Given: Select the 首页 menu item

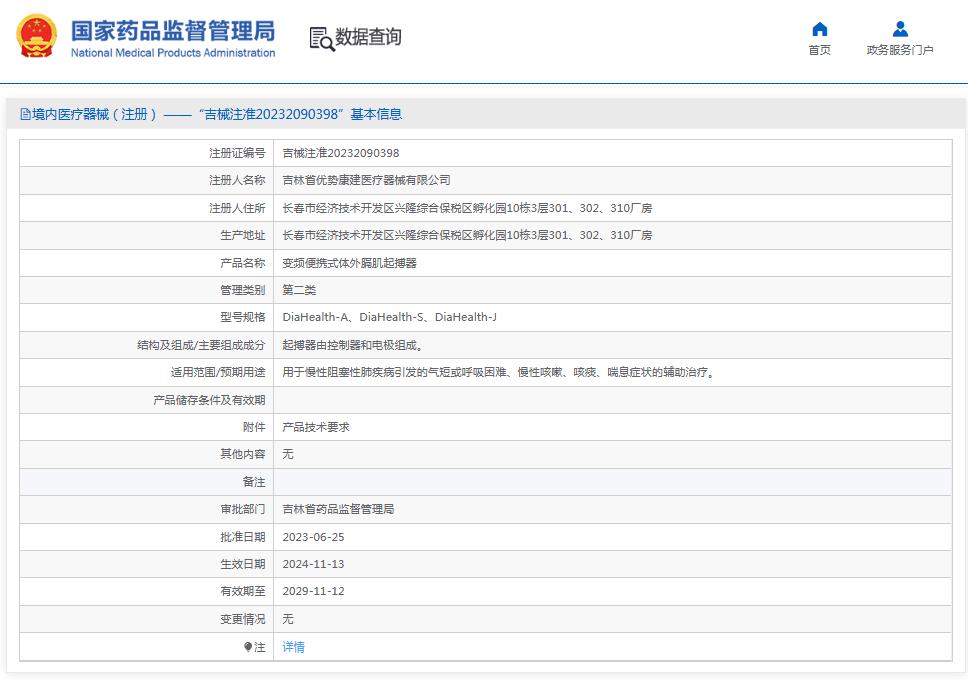Looking at the screenshot, I should 819,47.
